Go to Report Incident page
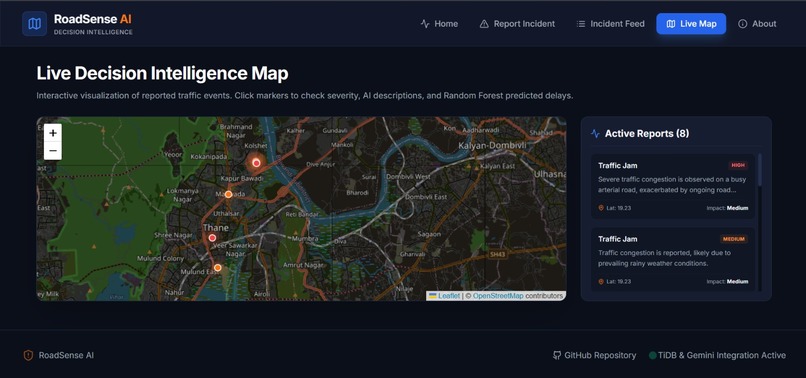The width and height of the screenshot is (806, 378). coord(517,24)
